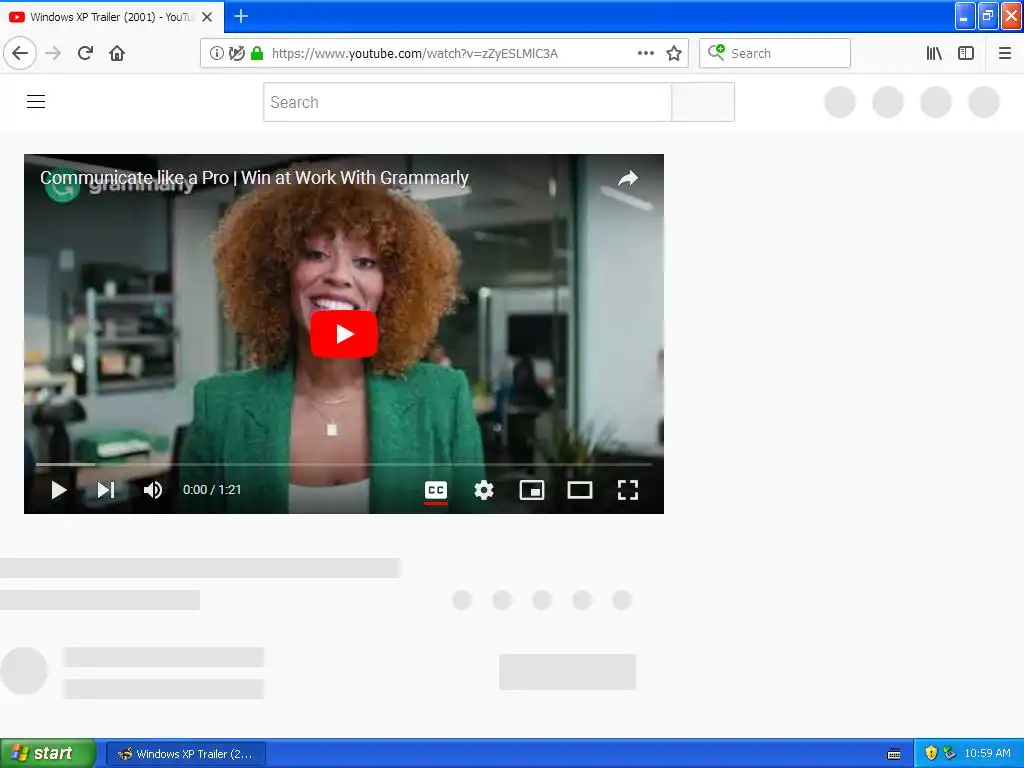
Task: Open the Library bookmarks and history icon
Action: click(x=934, y=53)
